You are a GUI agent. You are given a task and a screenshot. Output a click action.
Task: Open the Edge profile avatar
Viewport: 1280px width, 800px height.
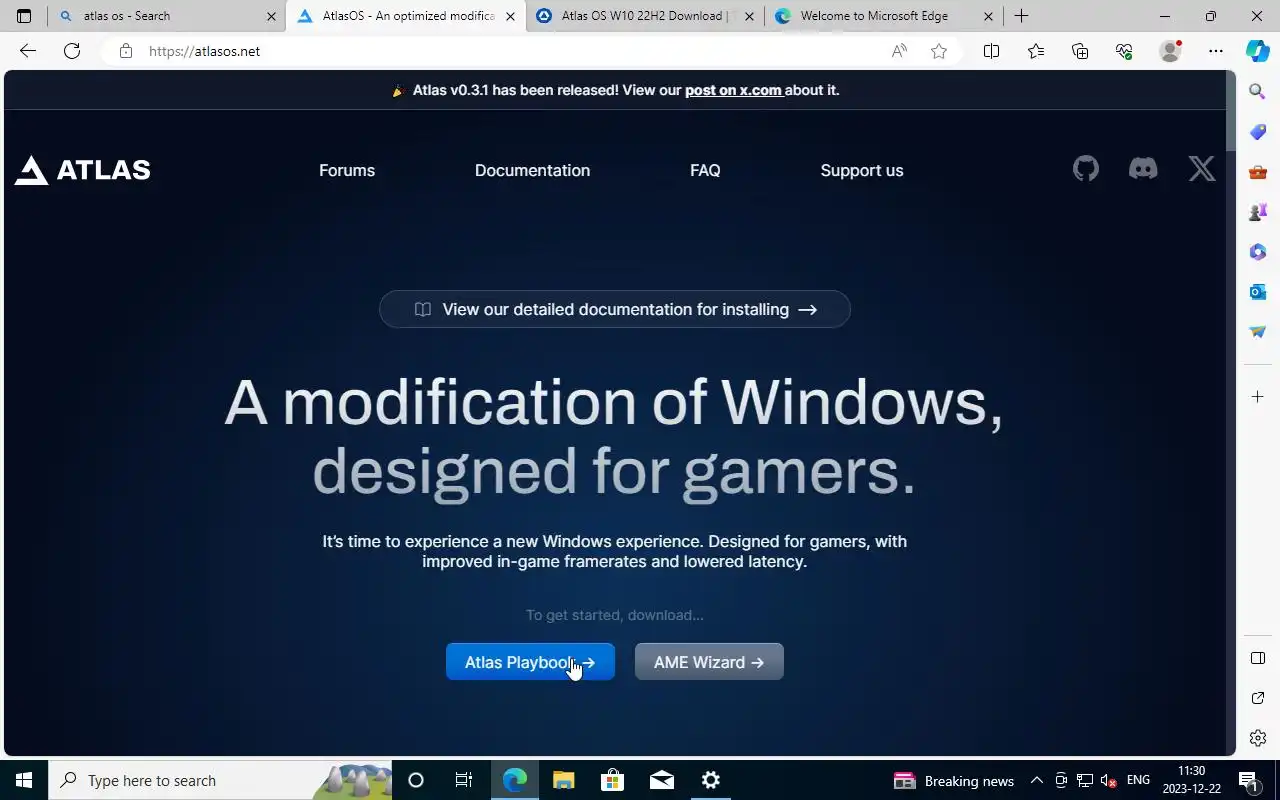click(x=1170, y=51)
